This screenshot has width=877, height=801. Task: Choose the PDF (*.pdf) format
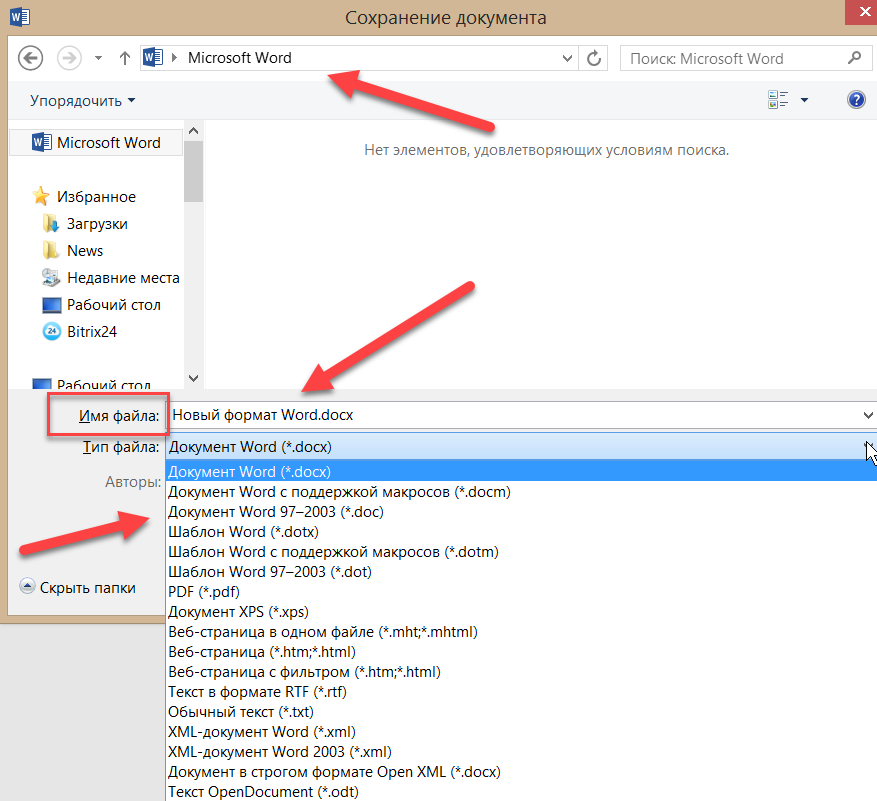(x=204, y=592)
